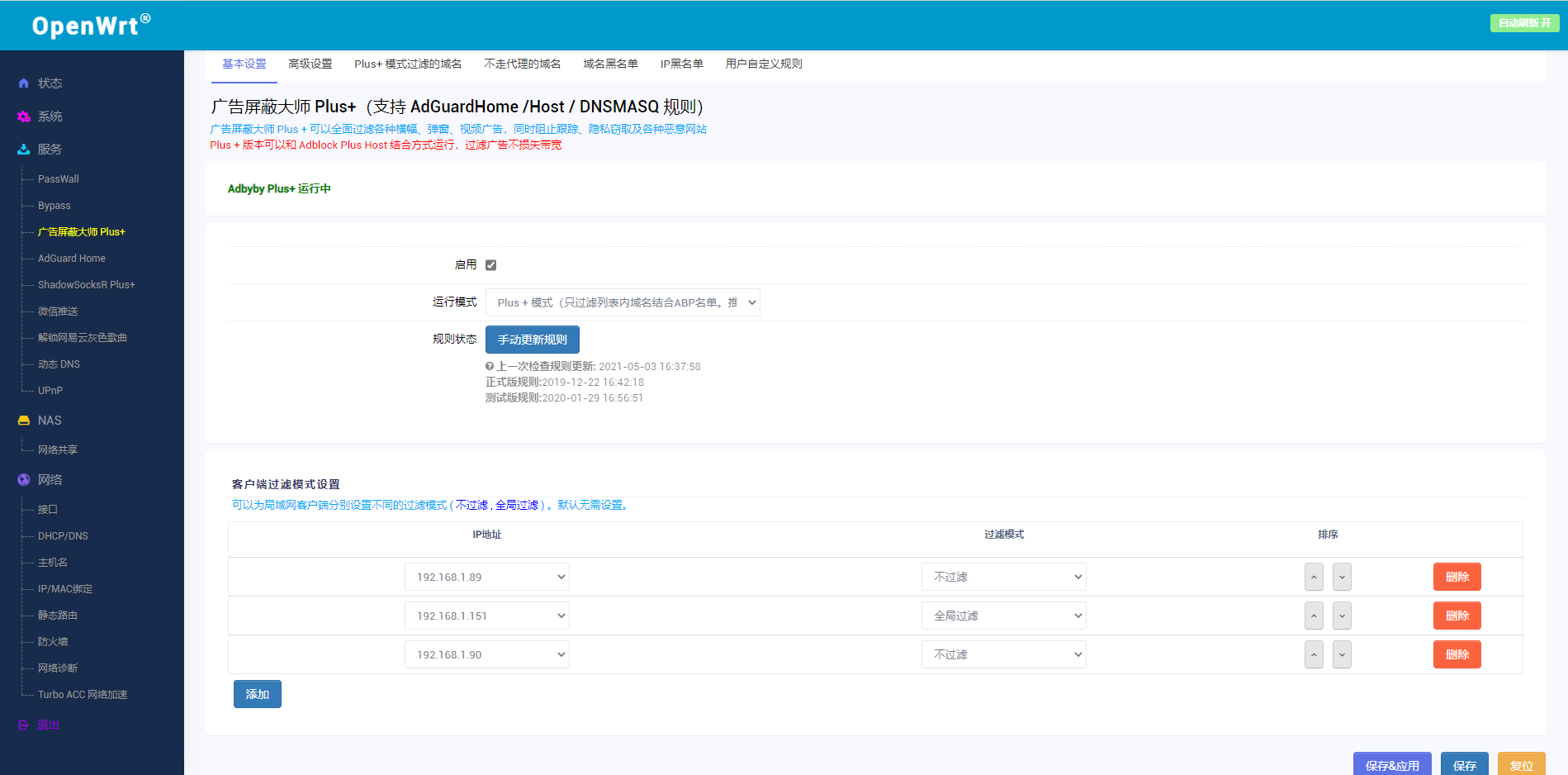Viewport: 1568px width, 775px height.
Task: Open 解锁网易云灰色歌曲 in sidebar
Action: [83, 338]
